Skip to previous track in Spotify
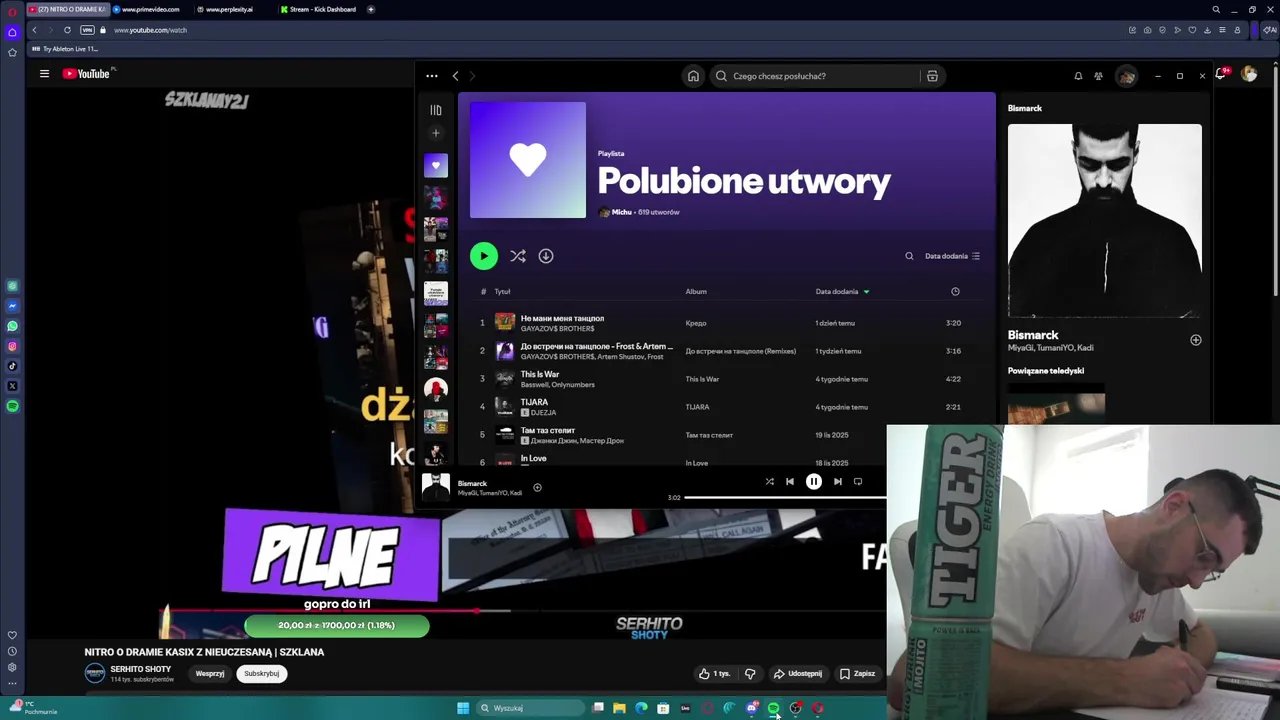Viewport: 1280px width, 720px height. click(790, 482)
